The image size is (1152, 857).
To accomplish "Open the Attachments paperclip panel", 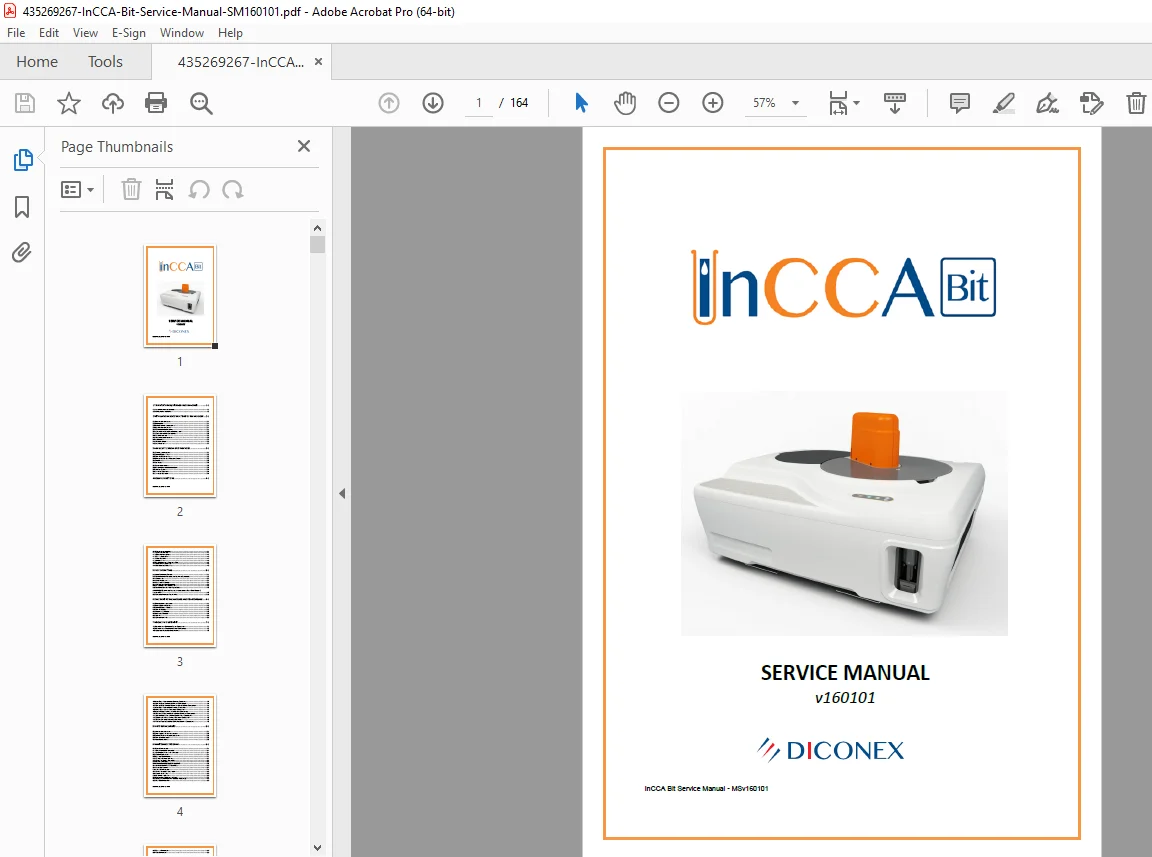I will point(22,253).
